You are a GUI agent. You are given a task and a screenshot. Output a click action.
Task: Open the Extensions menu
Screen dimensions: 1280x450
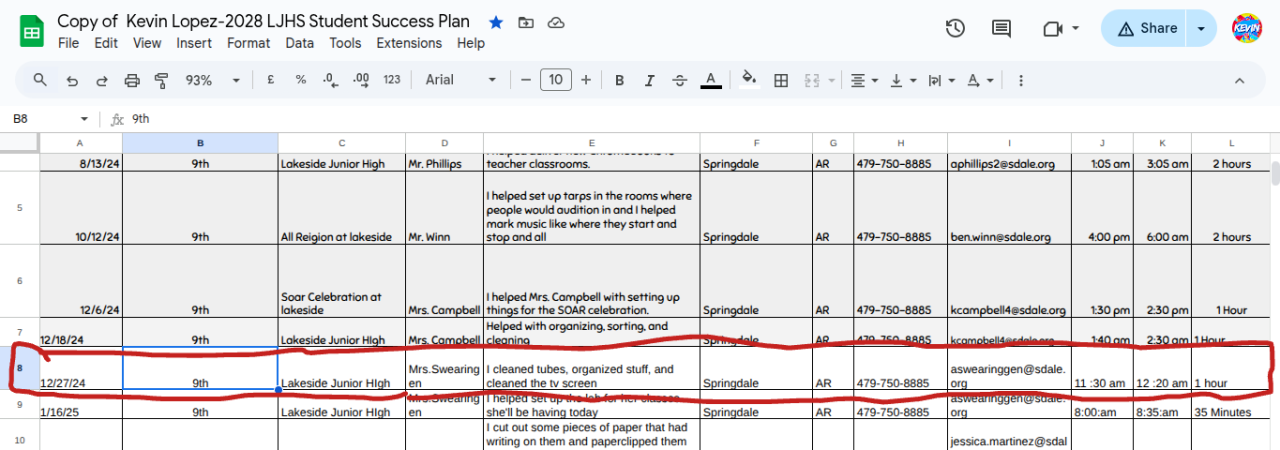click(409, 43)
